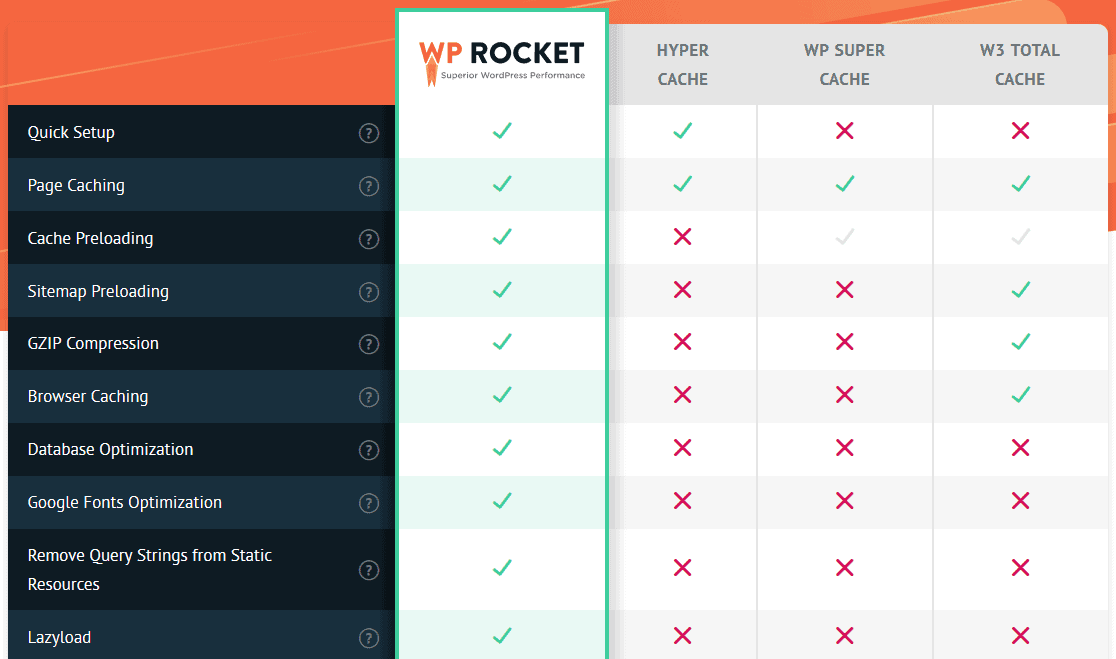Click the Superior WordPress Performance tagline
Viewport: 1116px width, 659px height.
pyautogui.click(x=512, y=75)
